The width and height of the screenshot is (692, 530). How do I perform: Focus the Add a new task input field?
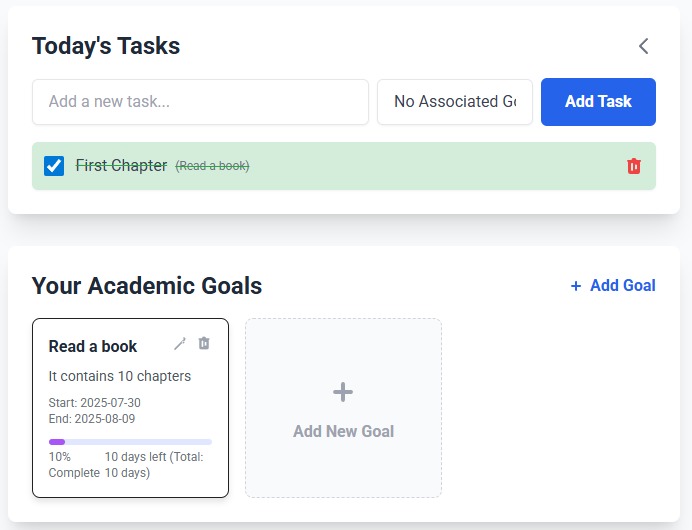point(200,102)
